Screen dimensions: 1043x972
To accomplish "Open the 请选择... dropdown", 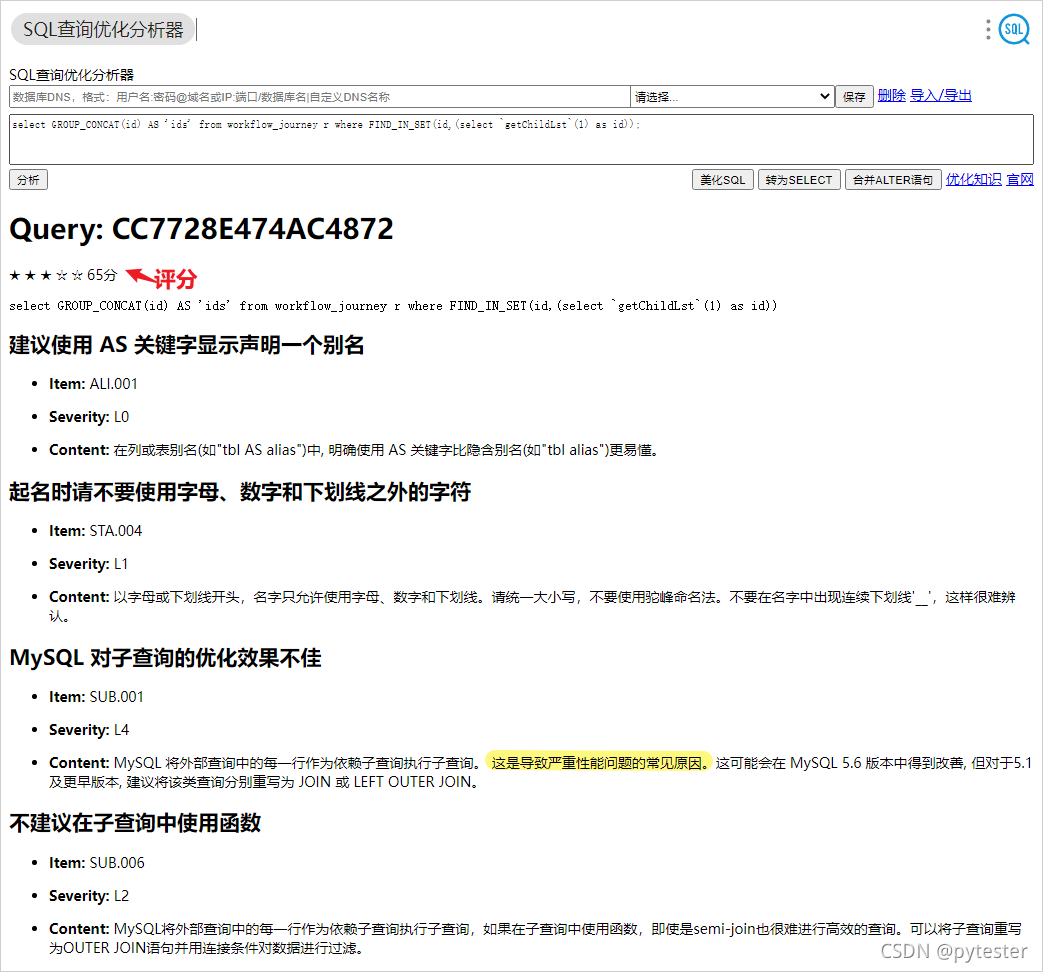I will point(732,97).
